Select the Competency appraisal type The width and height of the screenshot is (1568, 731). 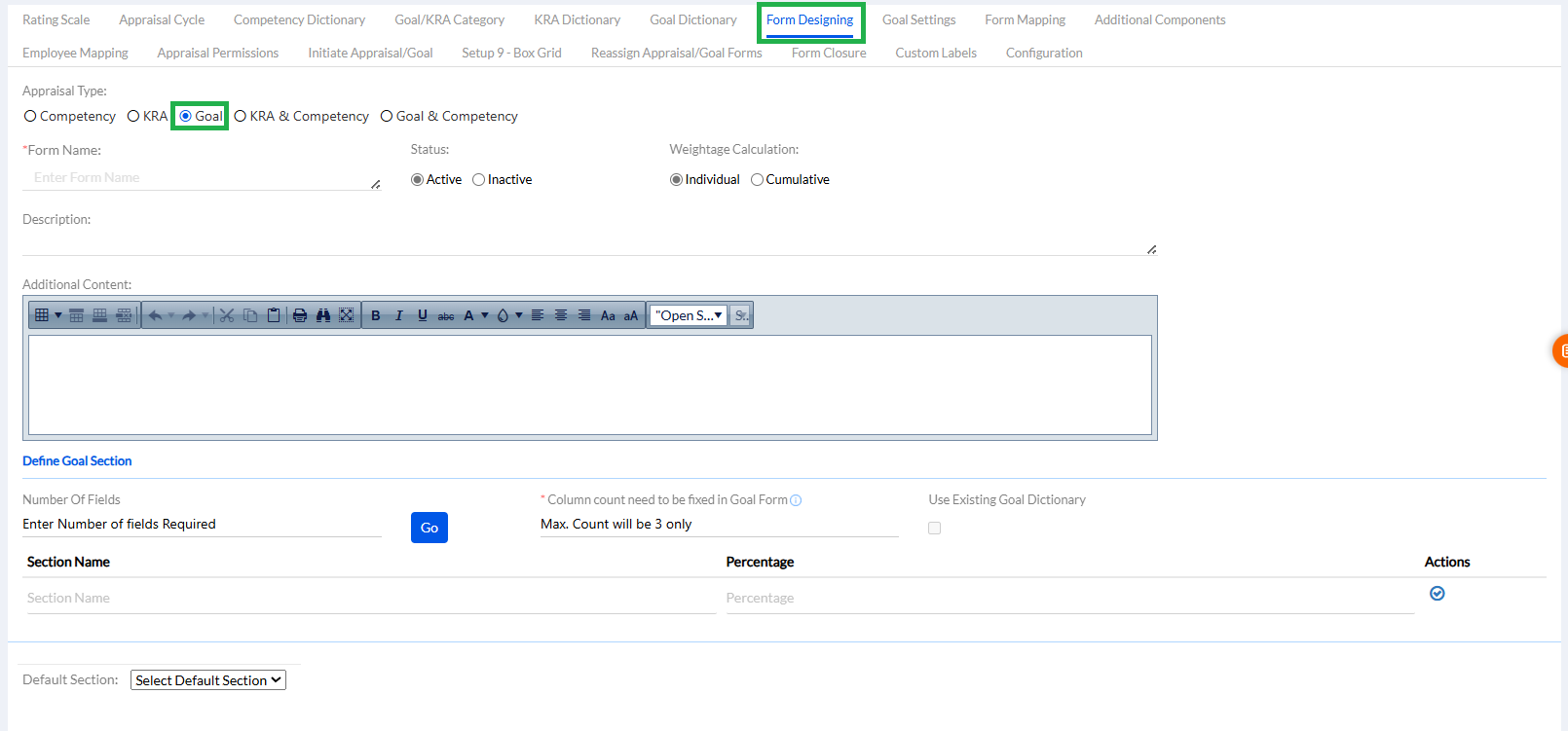point(31,116)
